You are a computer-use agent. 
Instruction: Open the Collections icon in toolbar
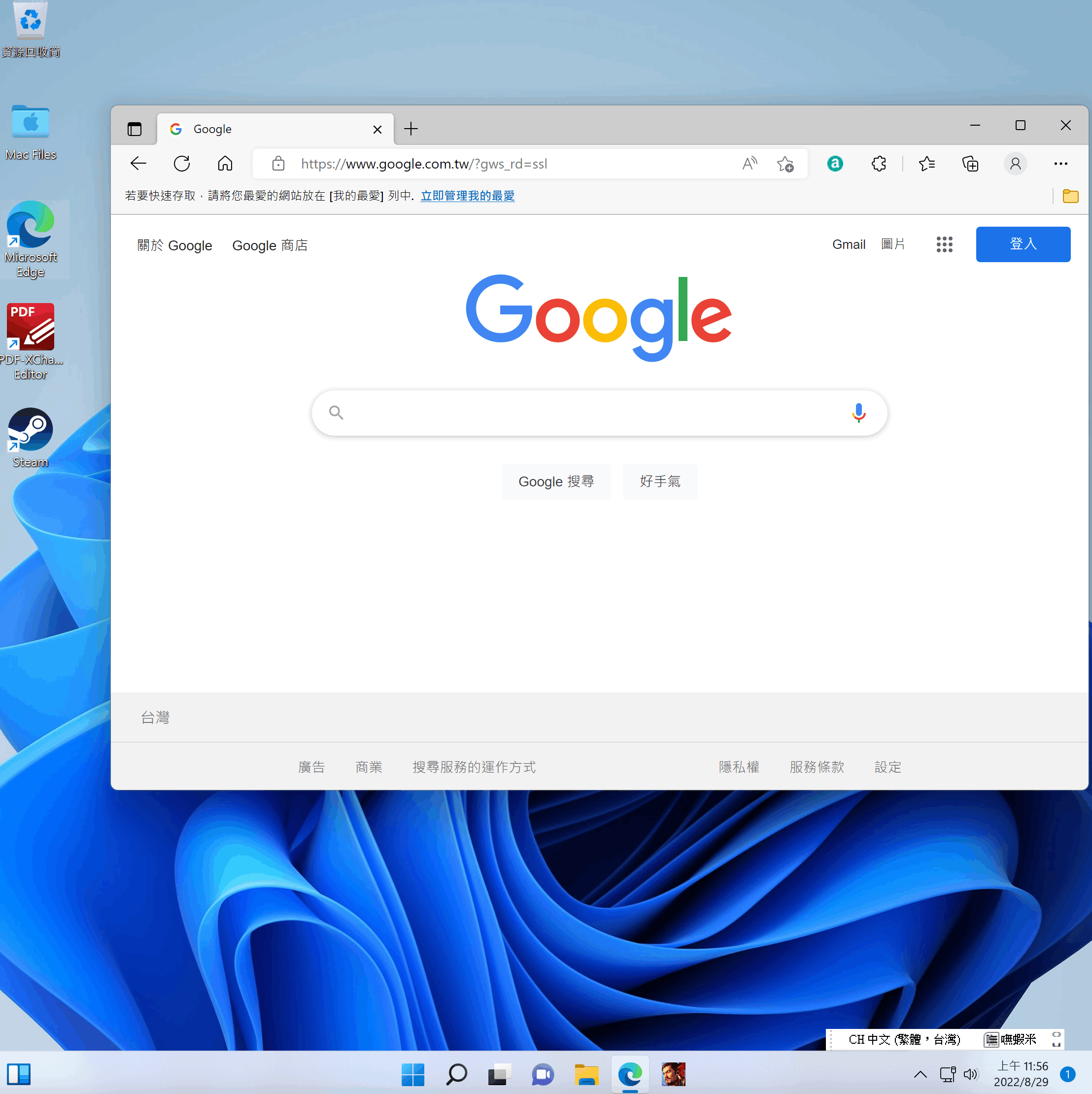(970, 164)
